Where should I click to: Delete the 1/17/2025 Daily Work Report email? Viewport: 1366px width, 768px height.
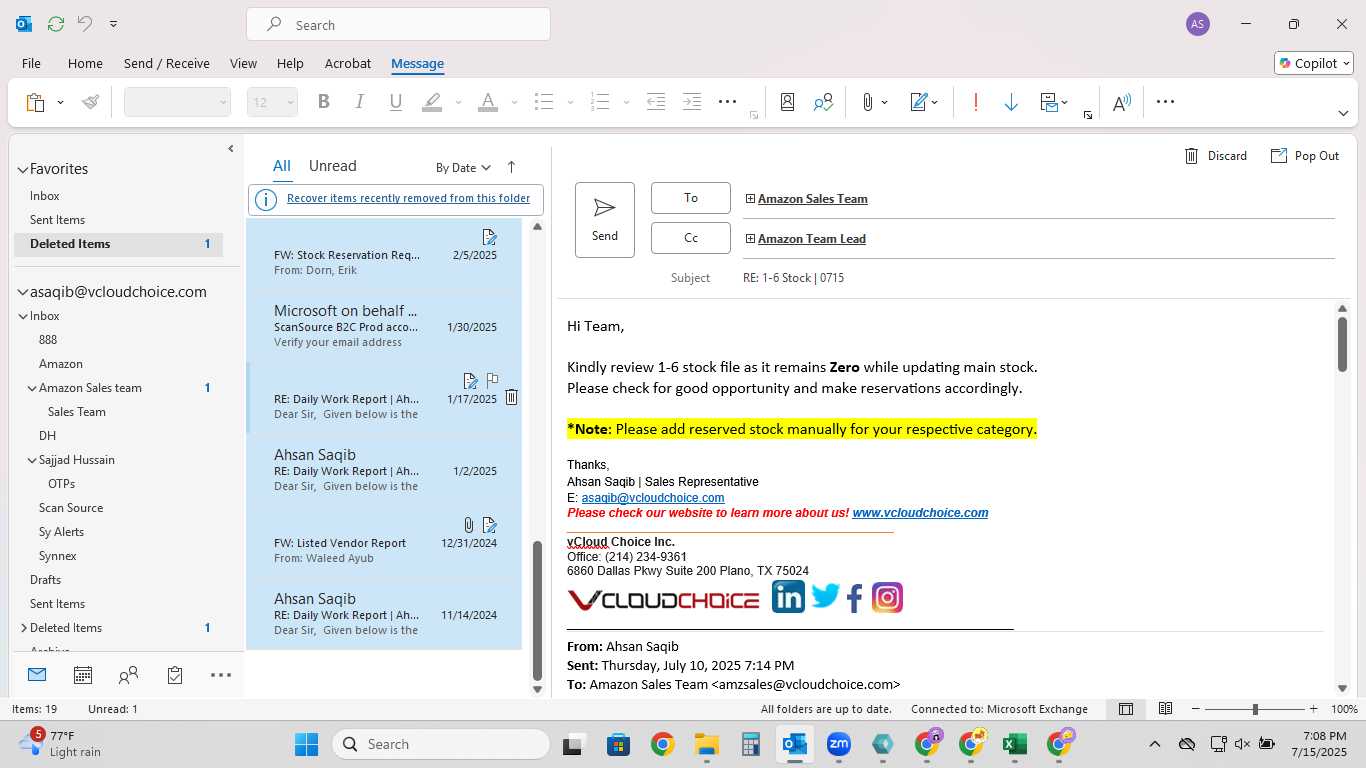click(x=511, y=397)
